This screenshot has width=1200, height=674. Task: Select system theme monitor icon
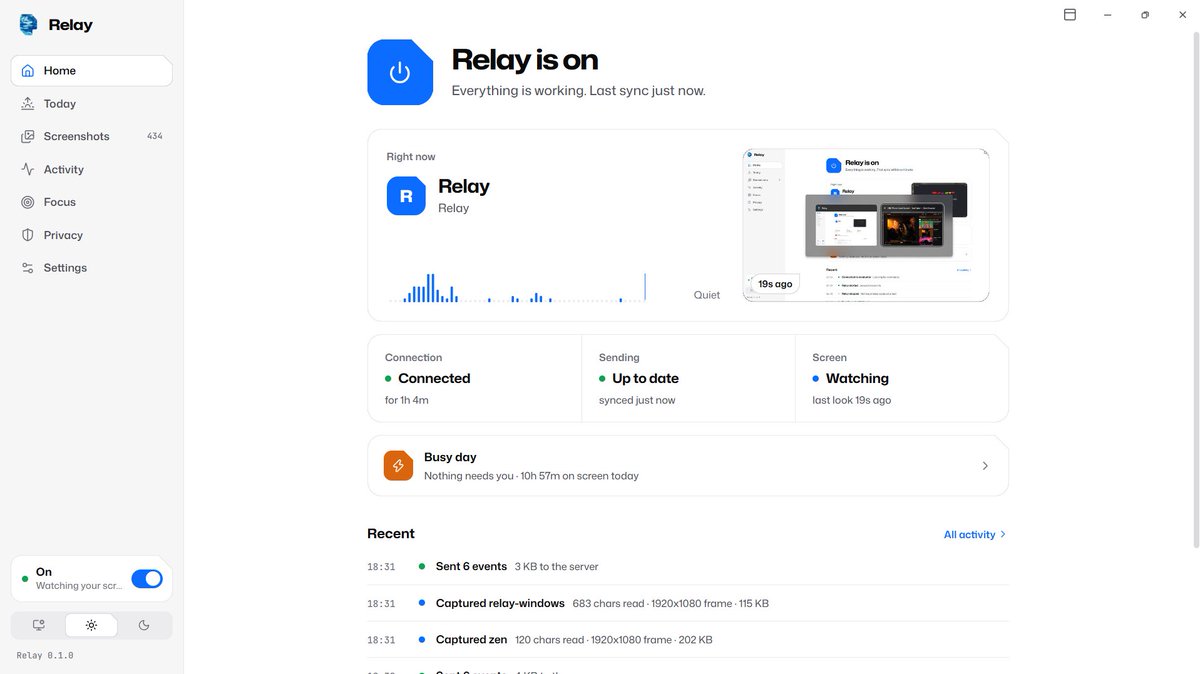click(x=38, y=625)
